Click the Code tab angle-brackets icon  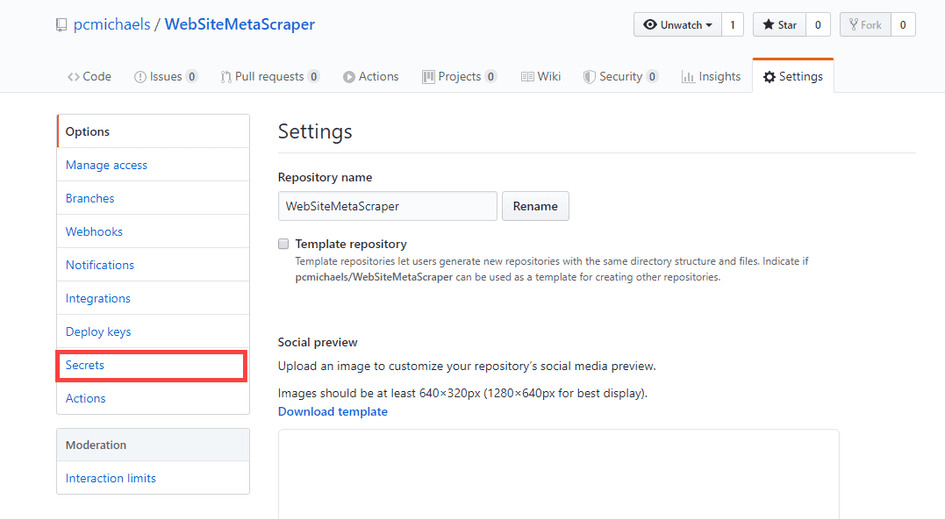click(x=74, y=77)
